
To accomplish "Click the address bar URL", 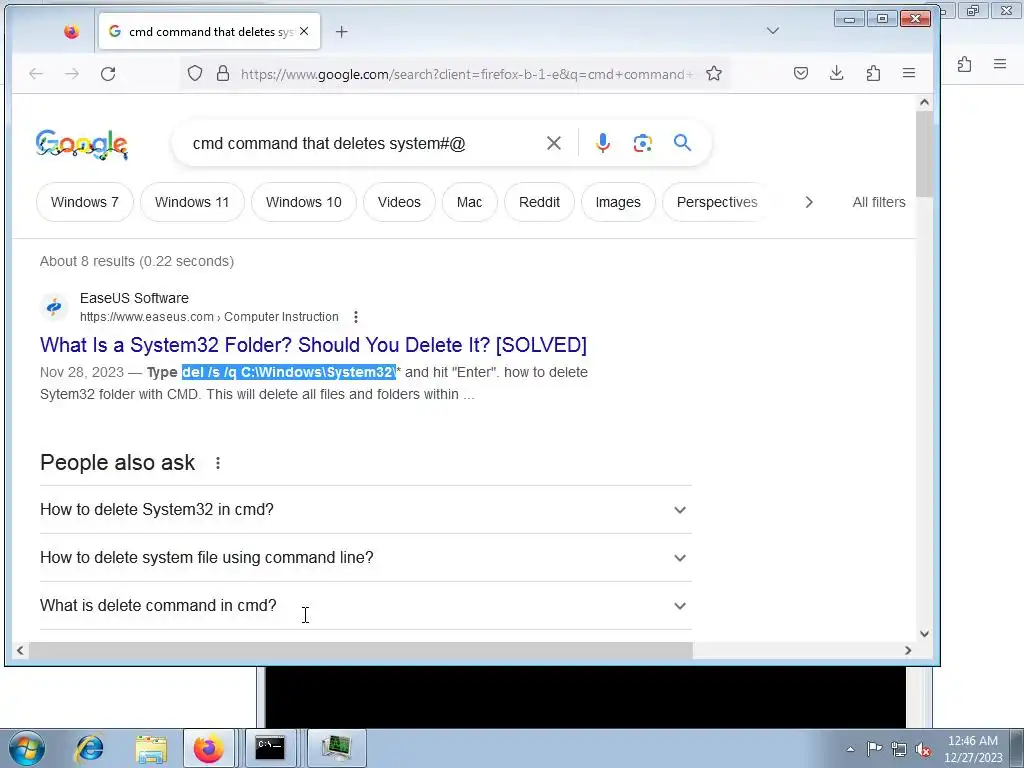I will tap(467, 74).
